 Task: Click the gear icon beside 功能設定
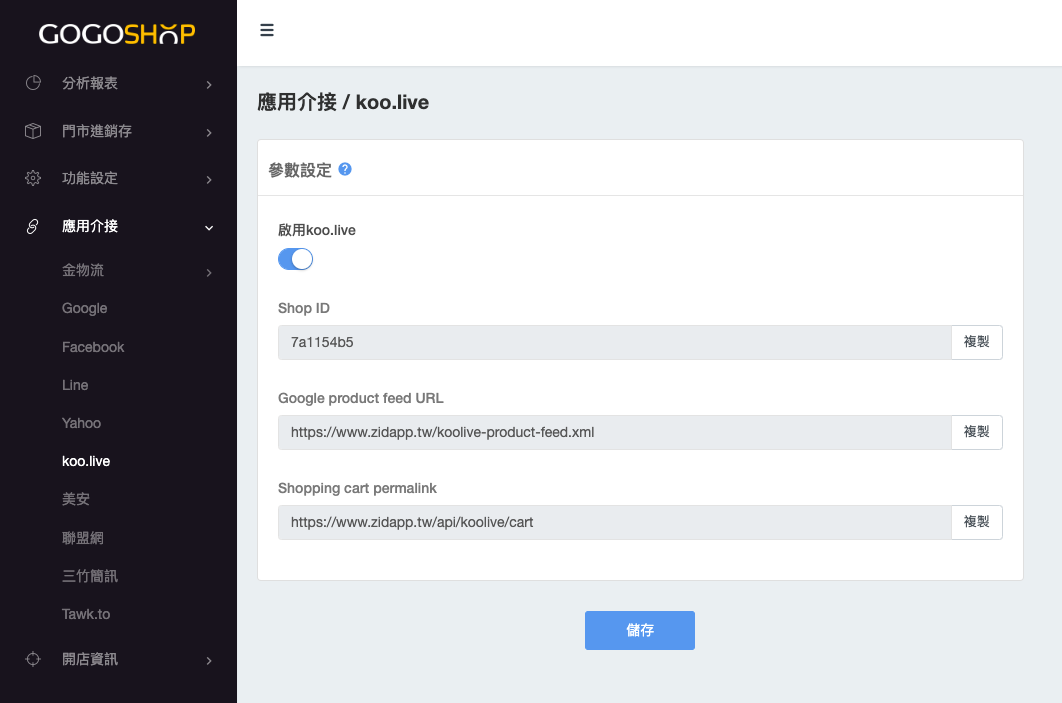point(33,178)
